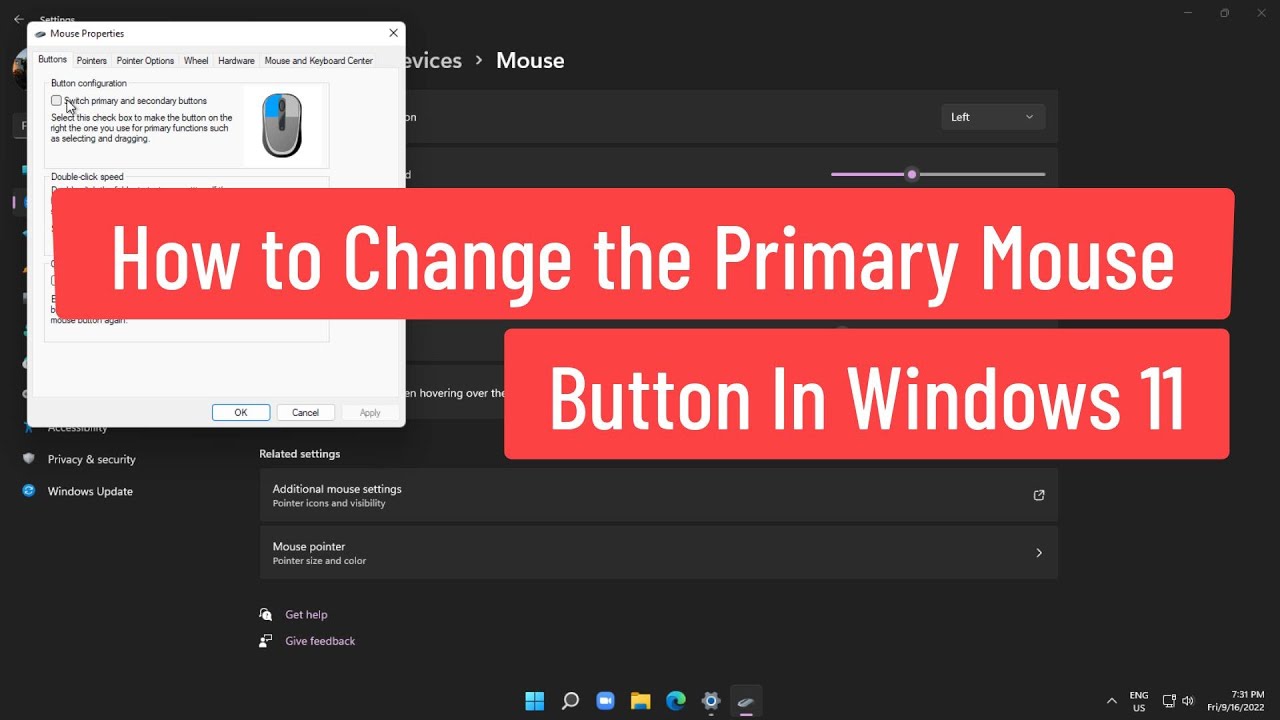Click the Mouse breadcrumb title

pos(530,60)
